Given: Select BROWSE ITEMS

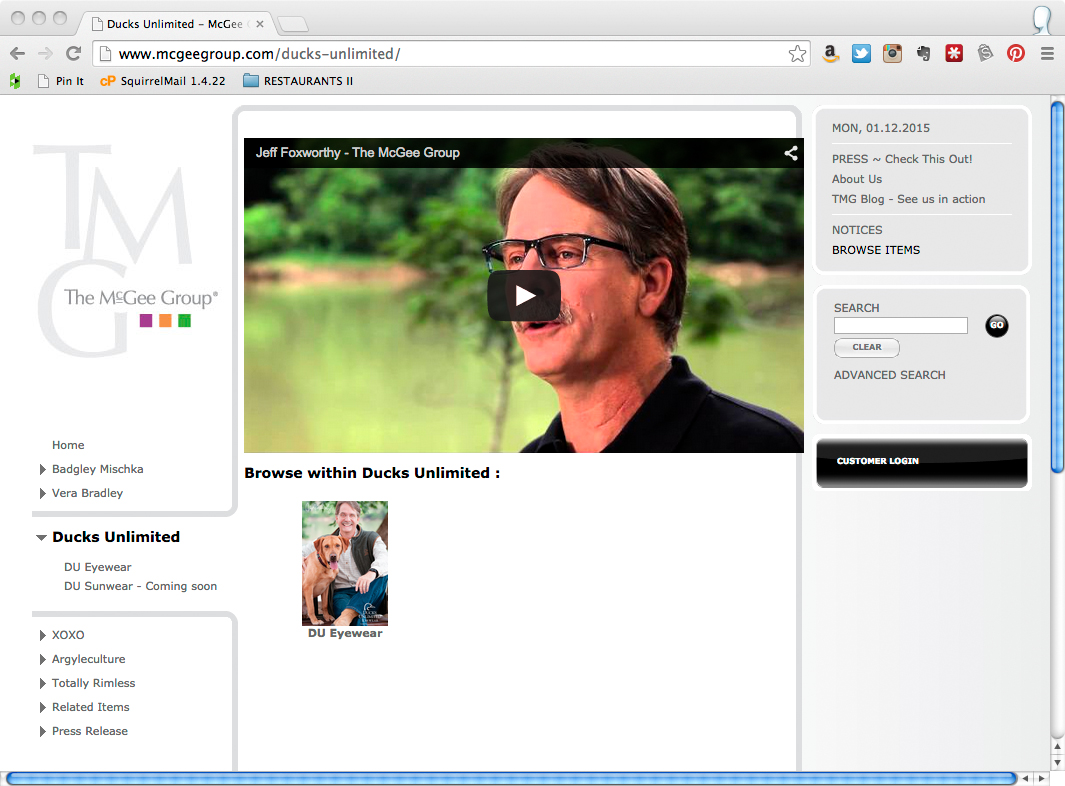Looking at the screenshot, I should 876,250.
